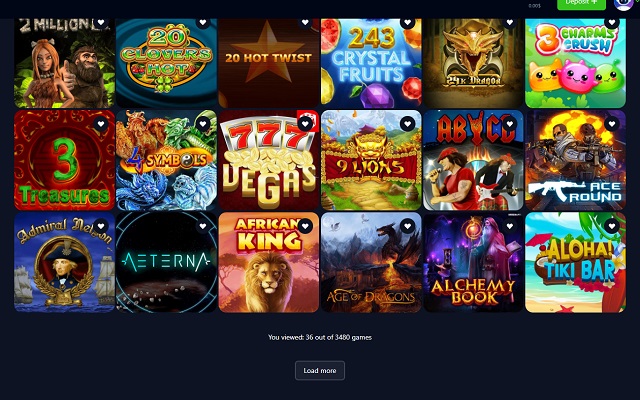Launch 243 Crystal Fruits game
The width and height of the screenshot is (640, 400).
point(371,63)
